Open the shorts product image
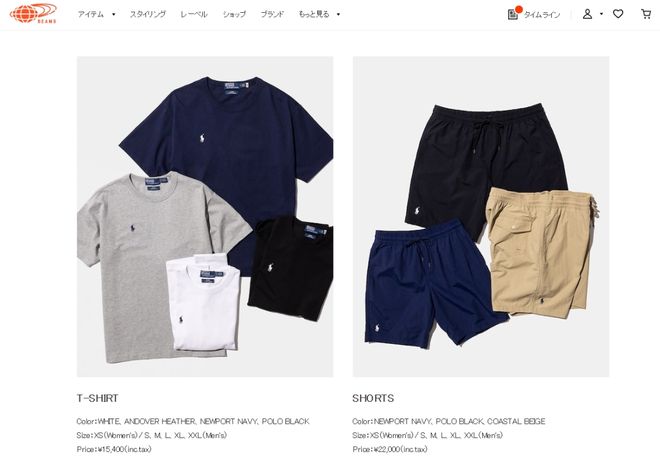Screen dimensions: 660x471 click(x=481, y=216)
